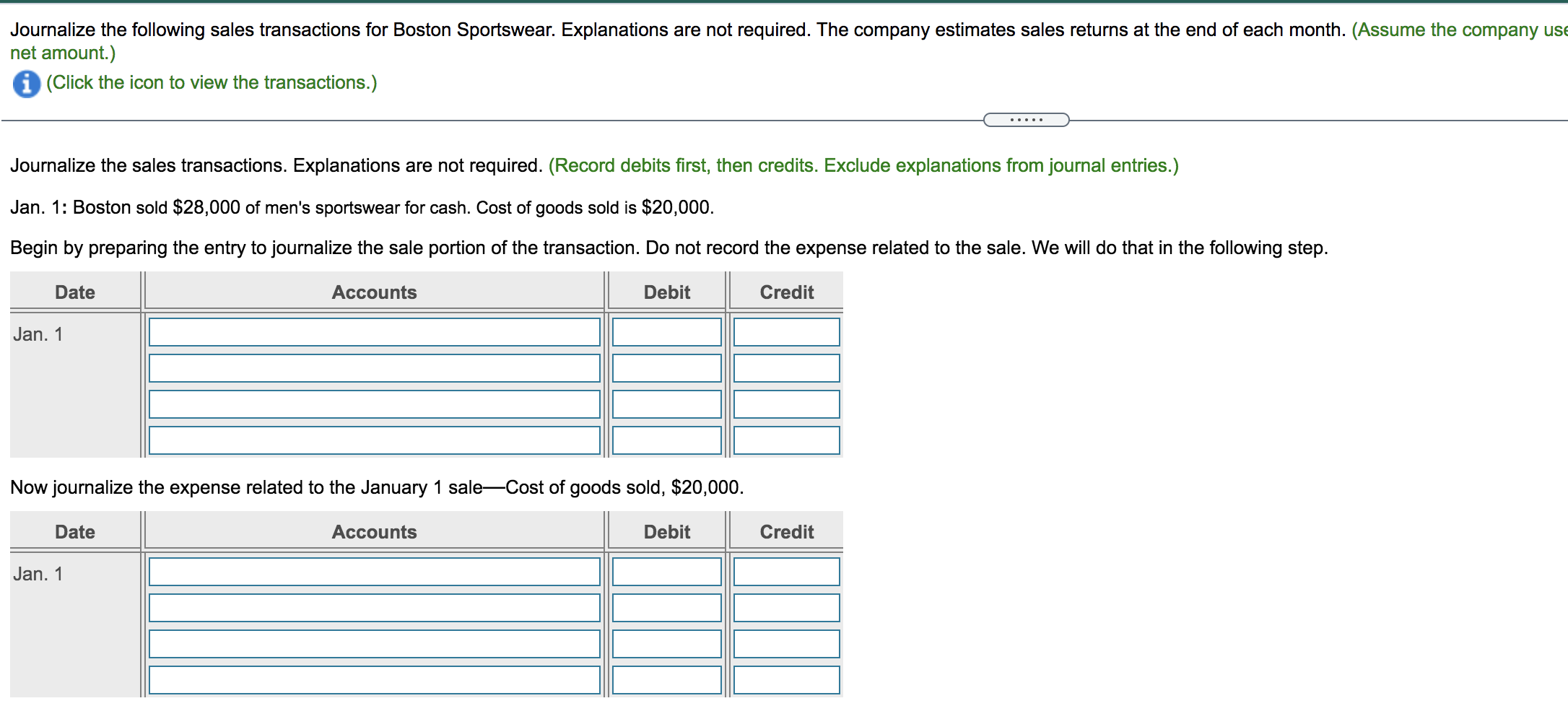Click the second Debit field of the sale entry
Screen dimensions: 1568x706
[666, 367]
